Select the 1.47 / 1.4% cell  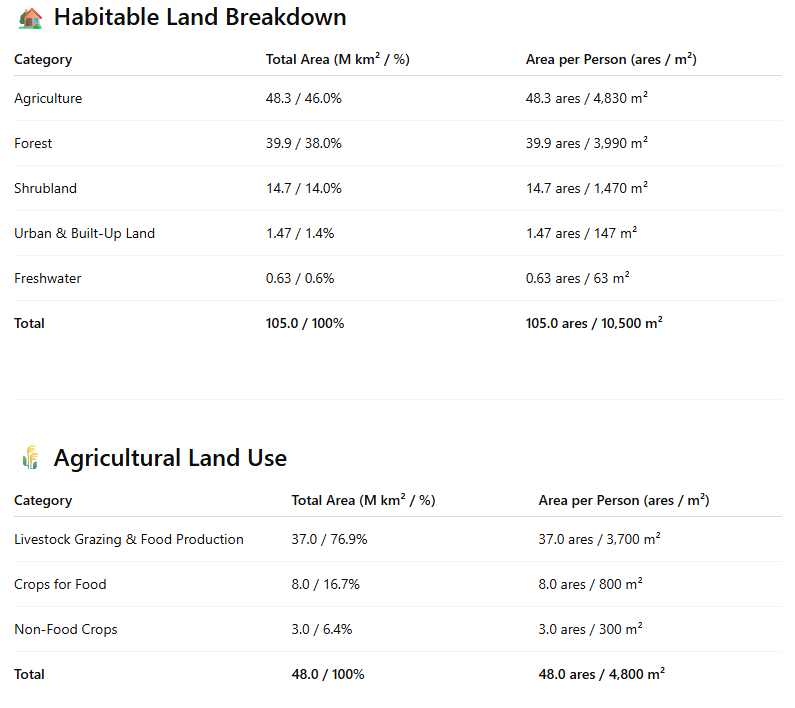point(300,233)
